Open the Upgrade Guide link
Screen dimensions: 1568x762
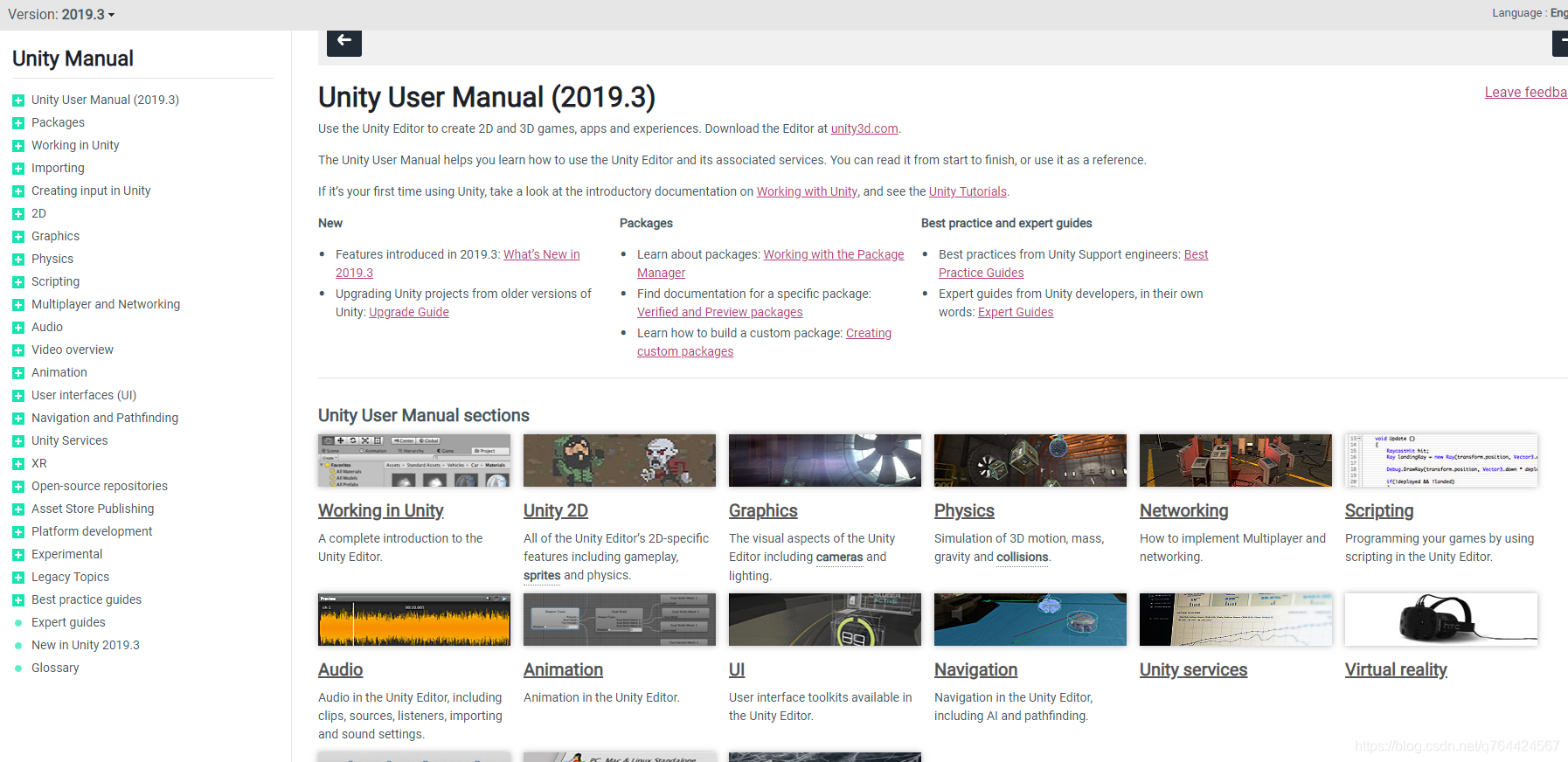click(x=409, y=312)
